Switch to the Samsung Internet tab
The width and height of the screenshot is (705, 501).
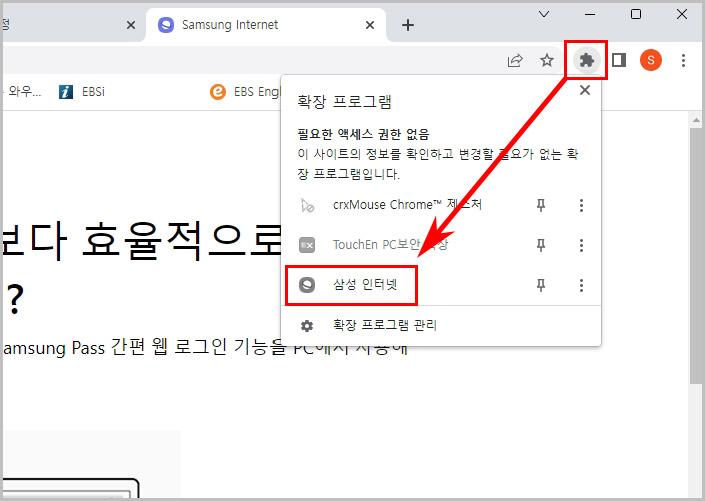coord(265,25)
